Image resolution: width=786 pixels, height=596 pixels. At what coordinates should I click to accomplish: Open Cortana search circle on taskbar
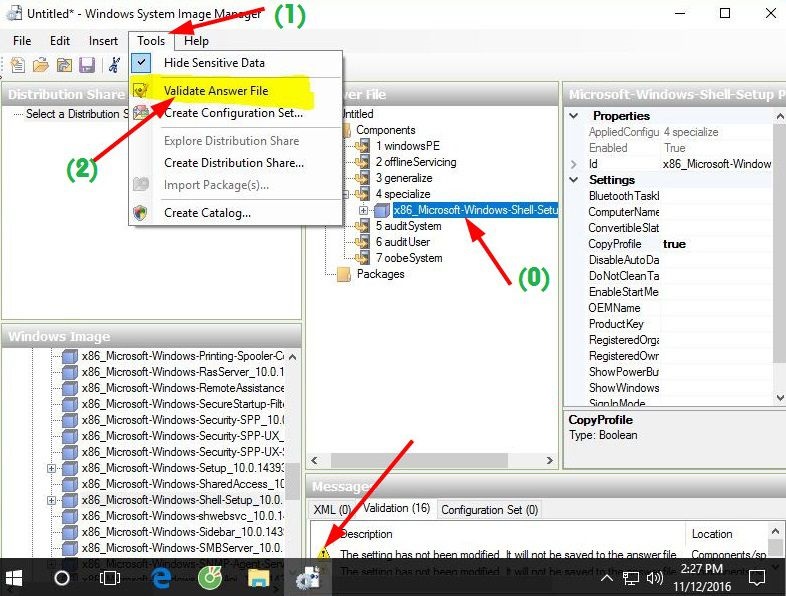point(62,578)
